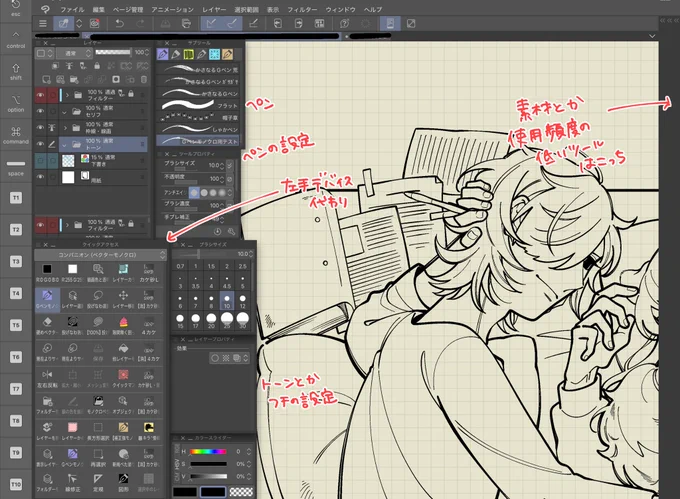
Task: Select the cyan dotted frame sub tool group
Action: (x=214, y=54)
